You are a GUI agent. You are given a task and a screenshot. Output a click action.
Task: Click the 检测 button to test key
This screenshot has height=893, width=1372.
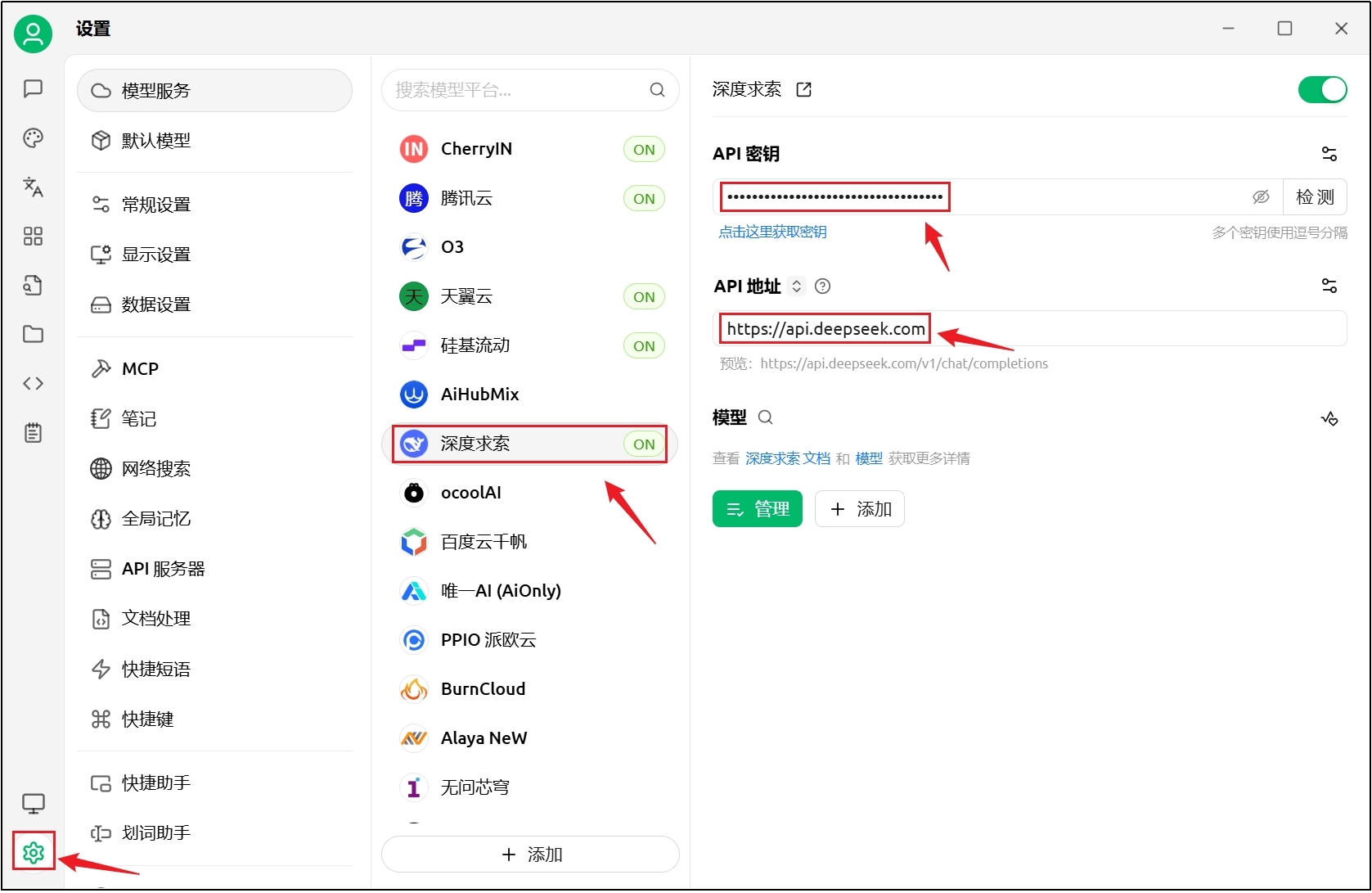1315,197
